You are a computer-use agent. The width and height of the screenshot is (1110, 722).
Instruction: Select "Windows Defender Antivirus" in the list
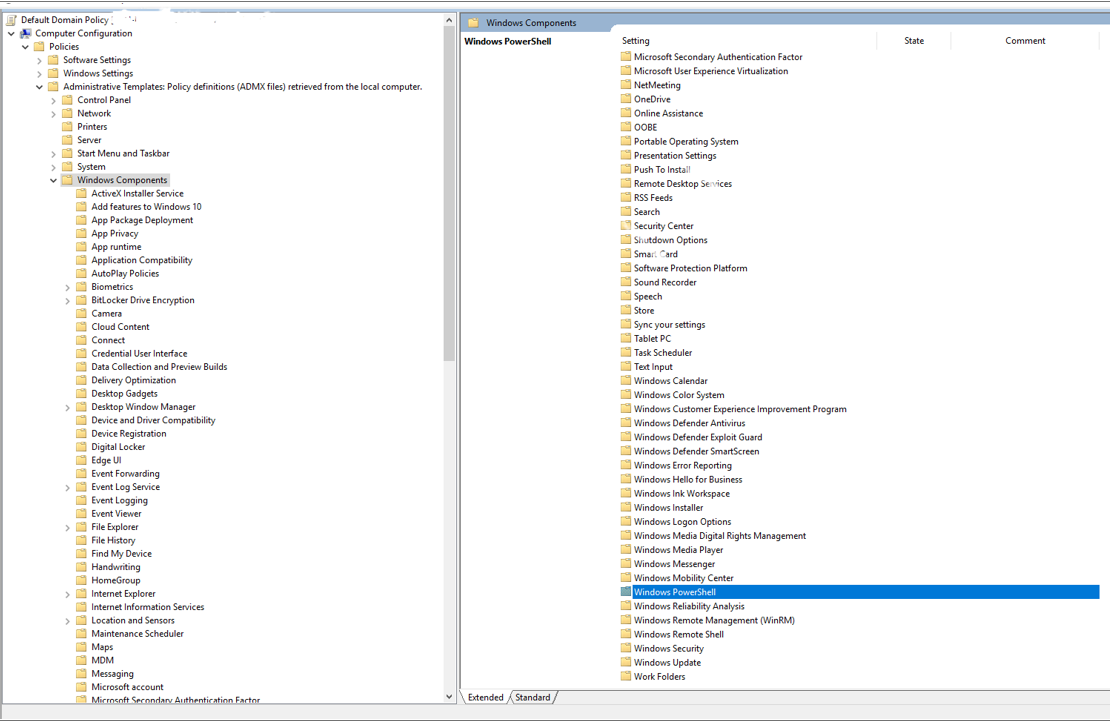(x=690, y=423)
